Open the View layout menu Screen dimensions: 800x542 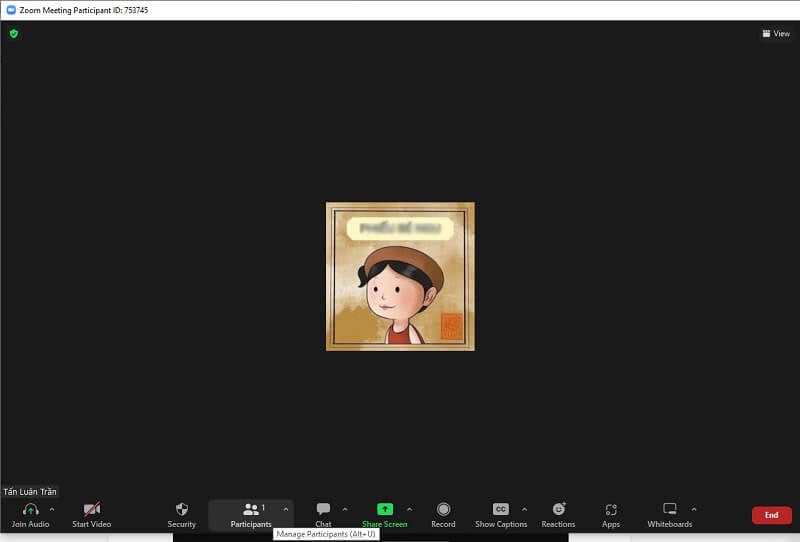point(776,34)
